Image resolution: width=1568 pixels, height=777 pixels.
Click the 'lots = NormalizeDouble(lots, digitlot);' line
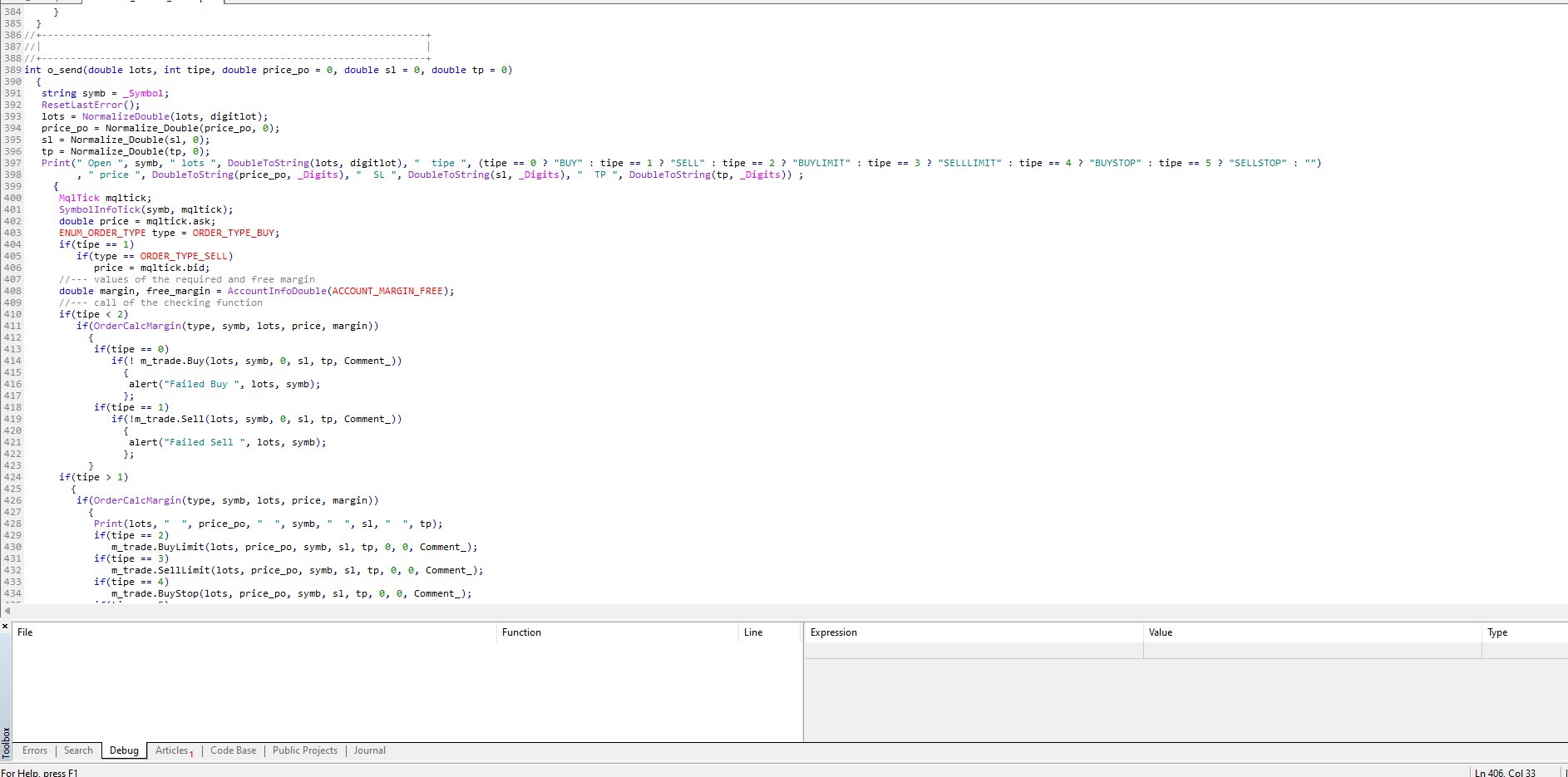155,116
